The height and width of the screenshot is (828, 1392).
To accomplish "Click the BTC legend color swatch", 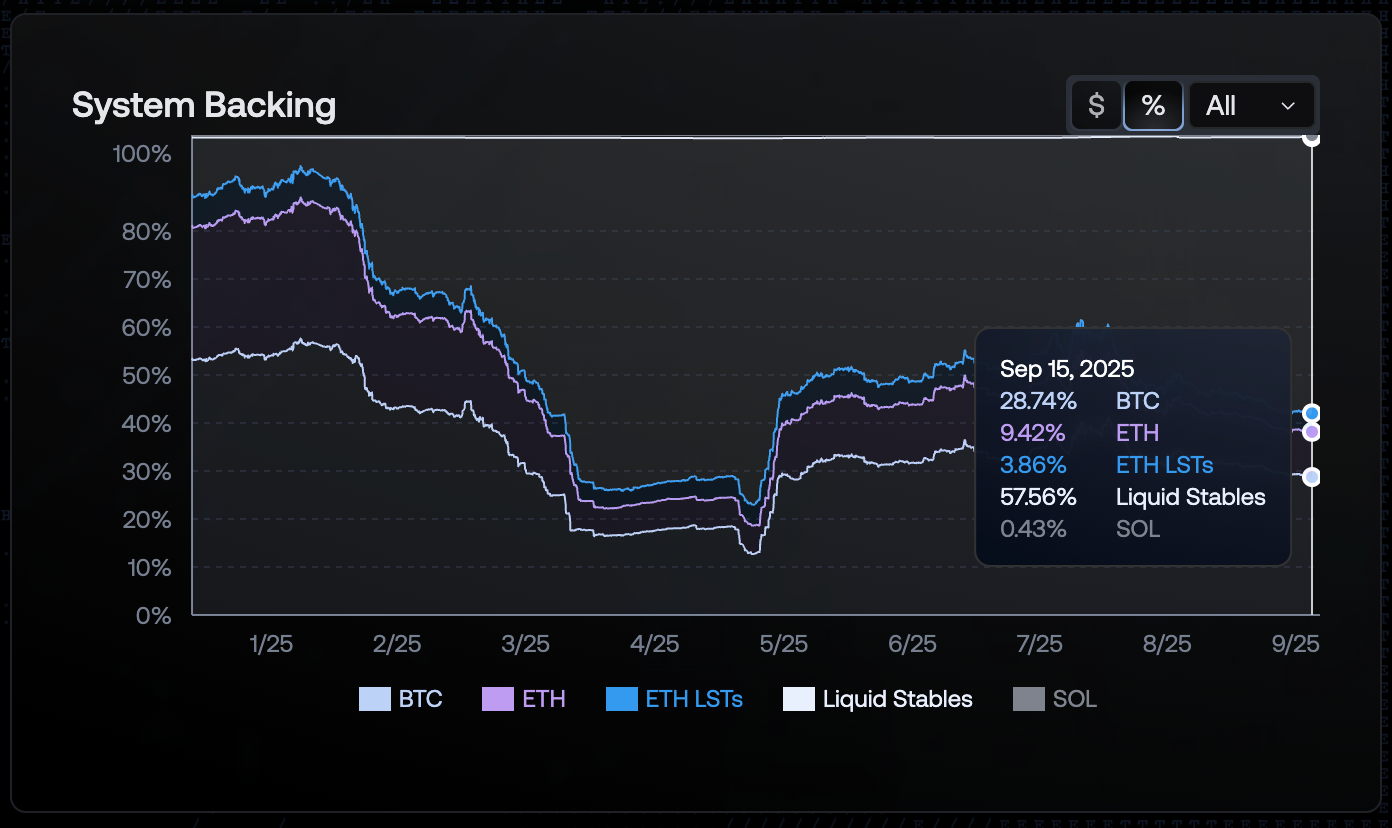I will click(374, 699).
